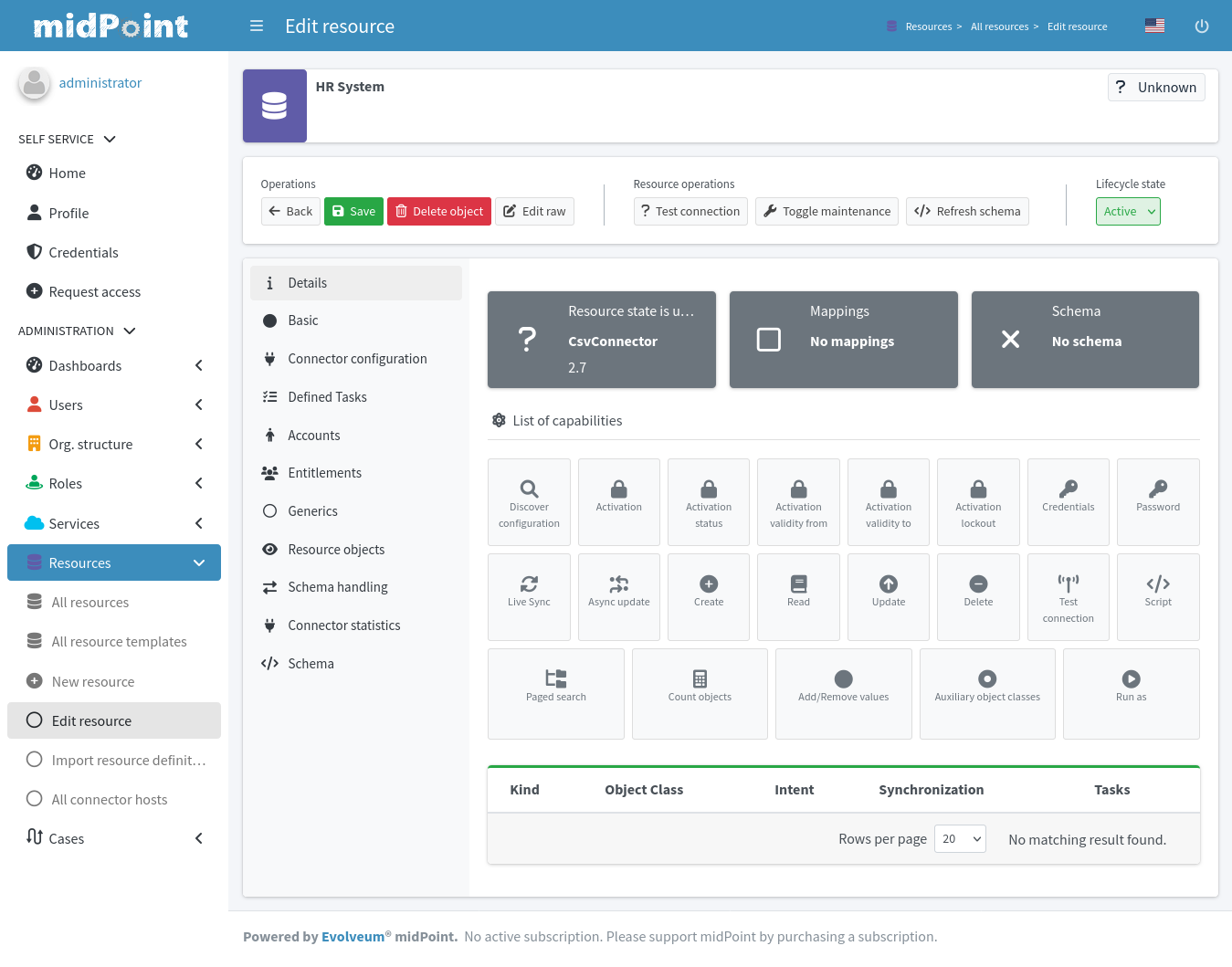Click the power/logout icon
Viewport: 1232px width, 967px height.
[x=1202, y=26]
